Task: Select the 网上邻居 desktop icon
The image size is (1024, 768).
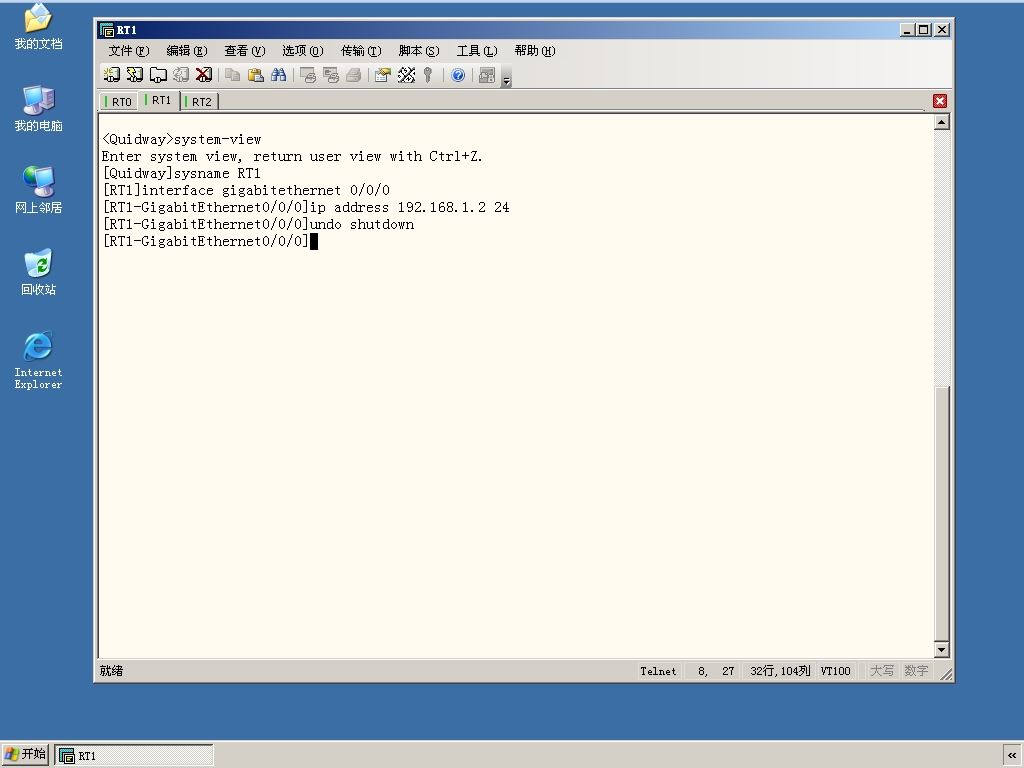Action: click(38, 190)
